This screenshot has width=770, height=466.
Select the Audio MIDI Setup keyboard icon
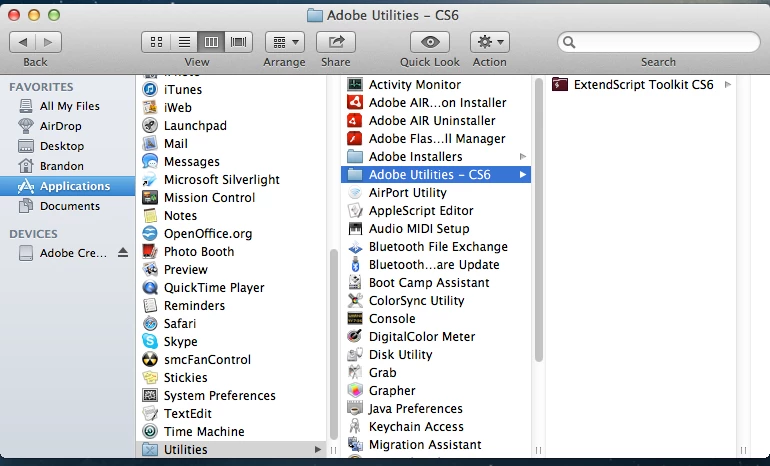pyautogui.click(x=355, y=228)
